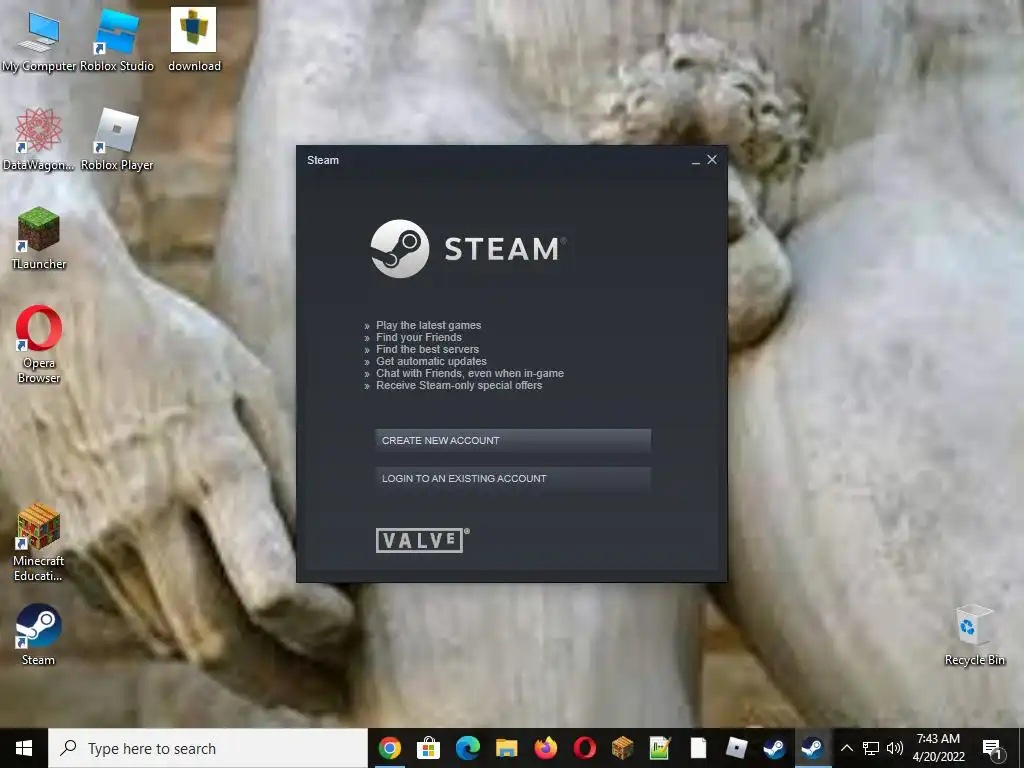The height and width of the screenshot is (768, 1024).
Task: Show hidden system tray icons
Action: pos(846,748)
